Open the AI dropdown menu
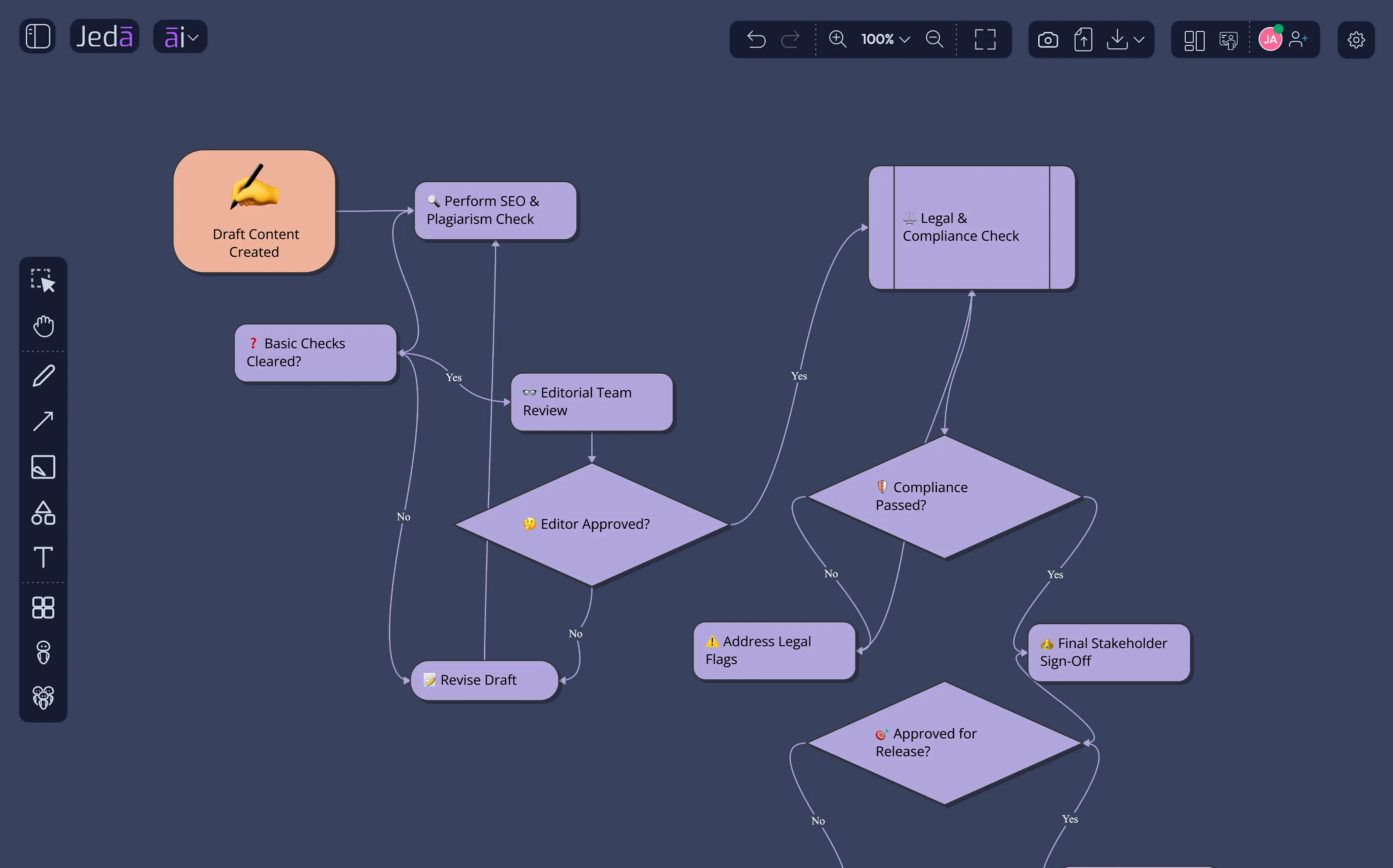 [180, 37]
